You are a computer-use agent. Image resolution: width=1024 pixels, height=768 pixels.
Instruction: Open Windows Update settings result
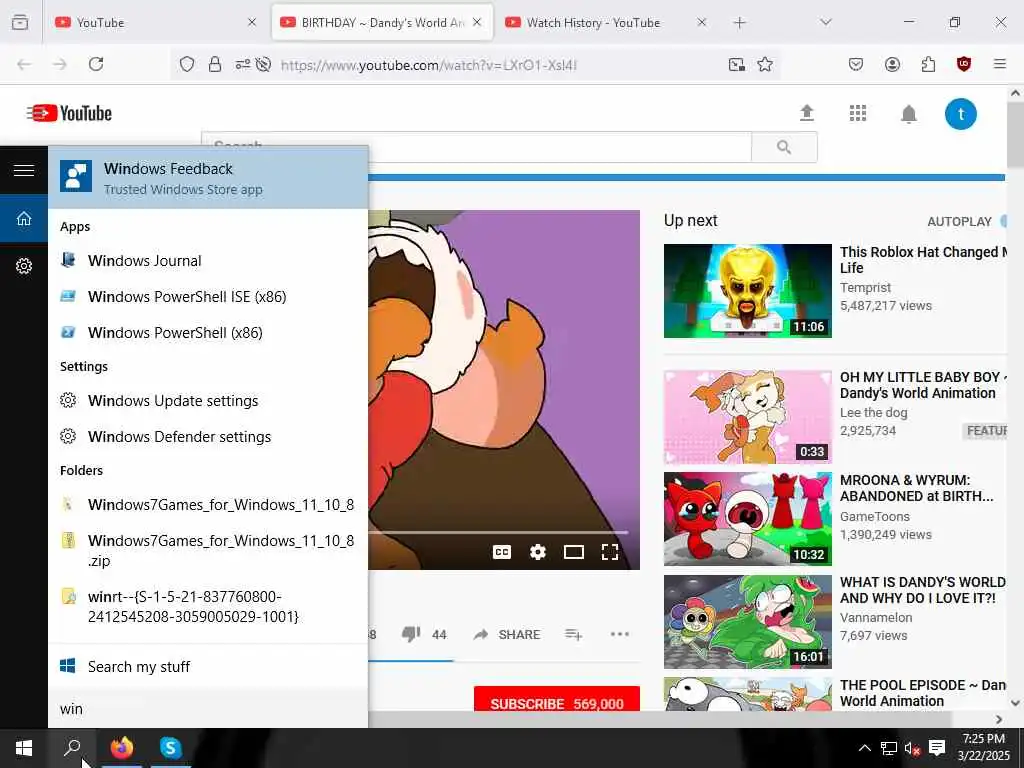pyautogui.click(x=208, y=400)
